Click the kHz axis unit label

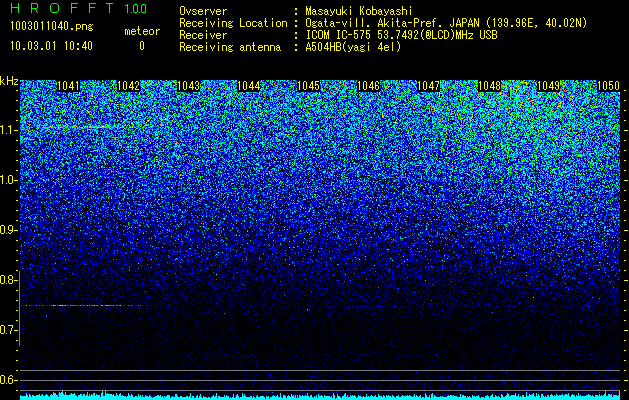pos(9,81)
